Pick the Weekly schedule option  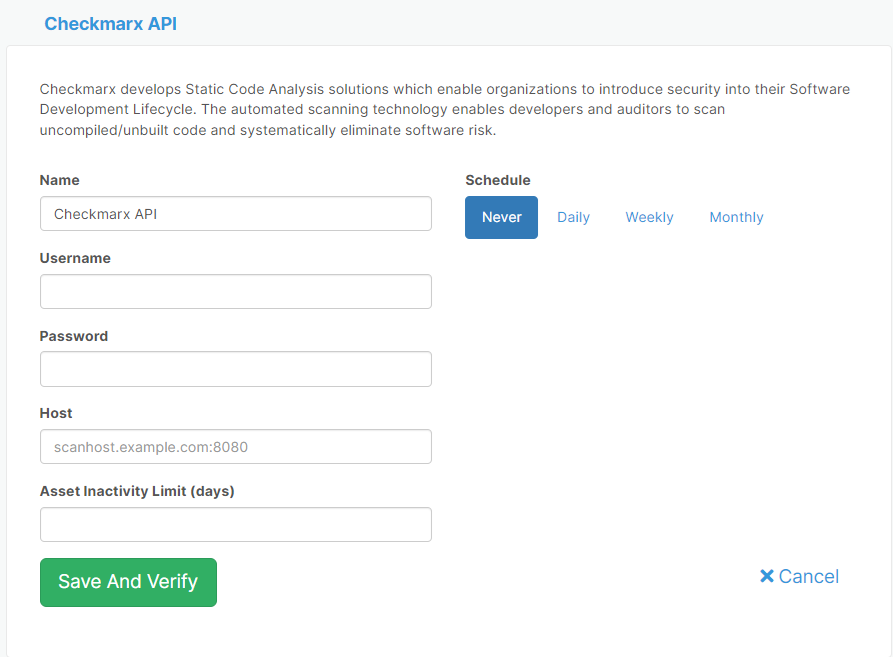click(x=649, y=217)
